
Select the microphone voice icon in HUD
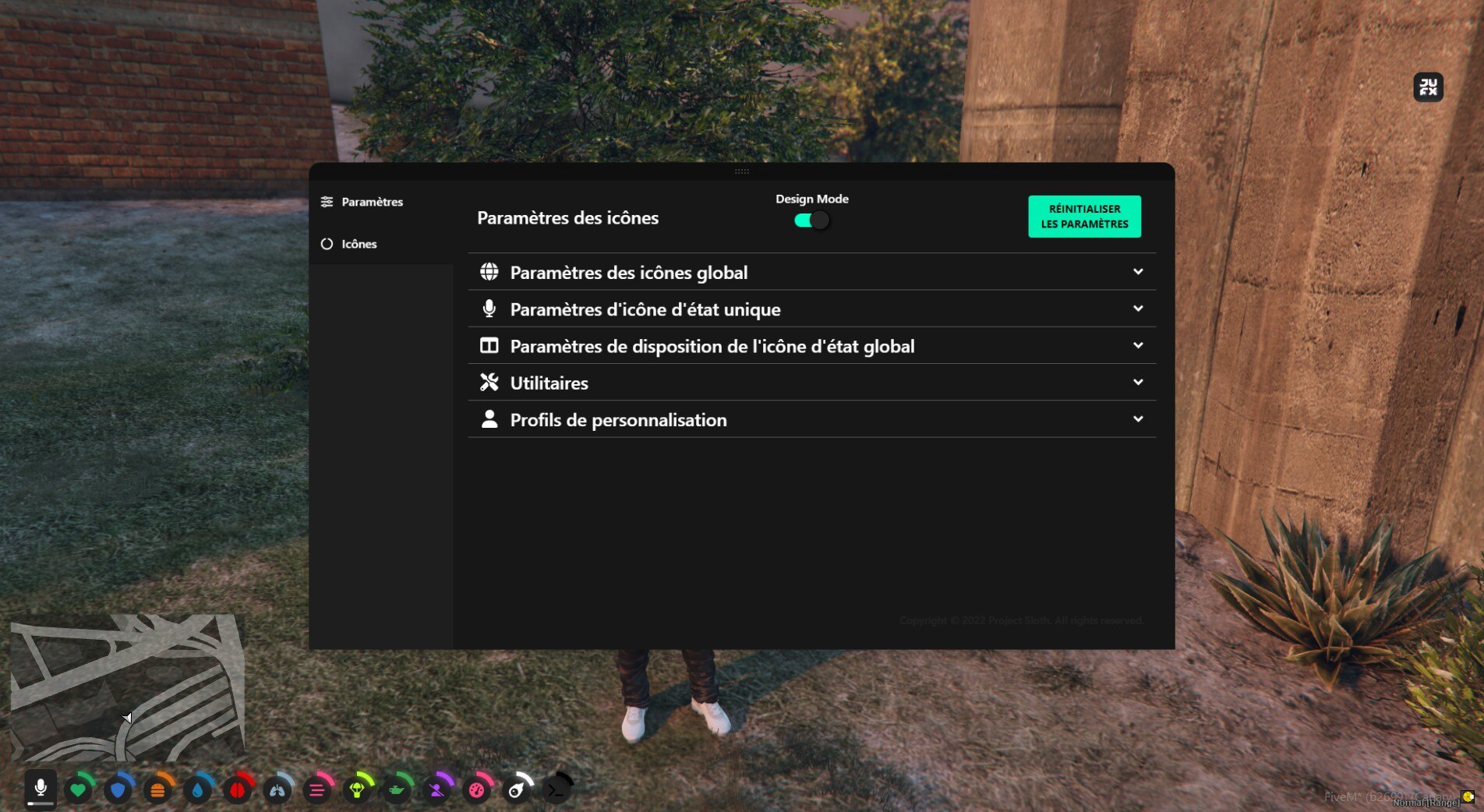coord(41,789)
